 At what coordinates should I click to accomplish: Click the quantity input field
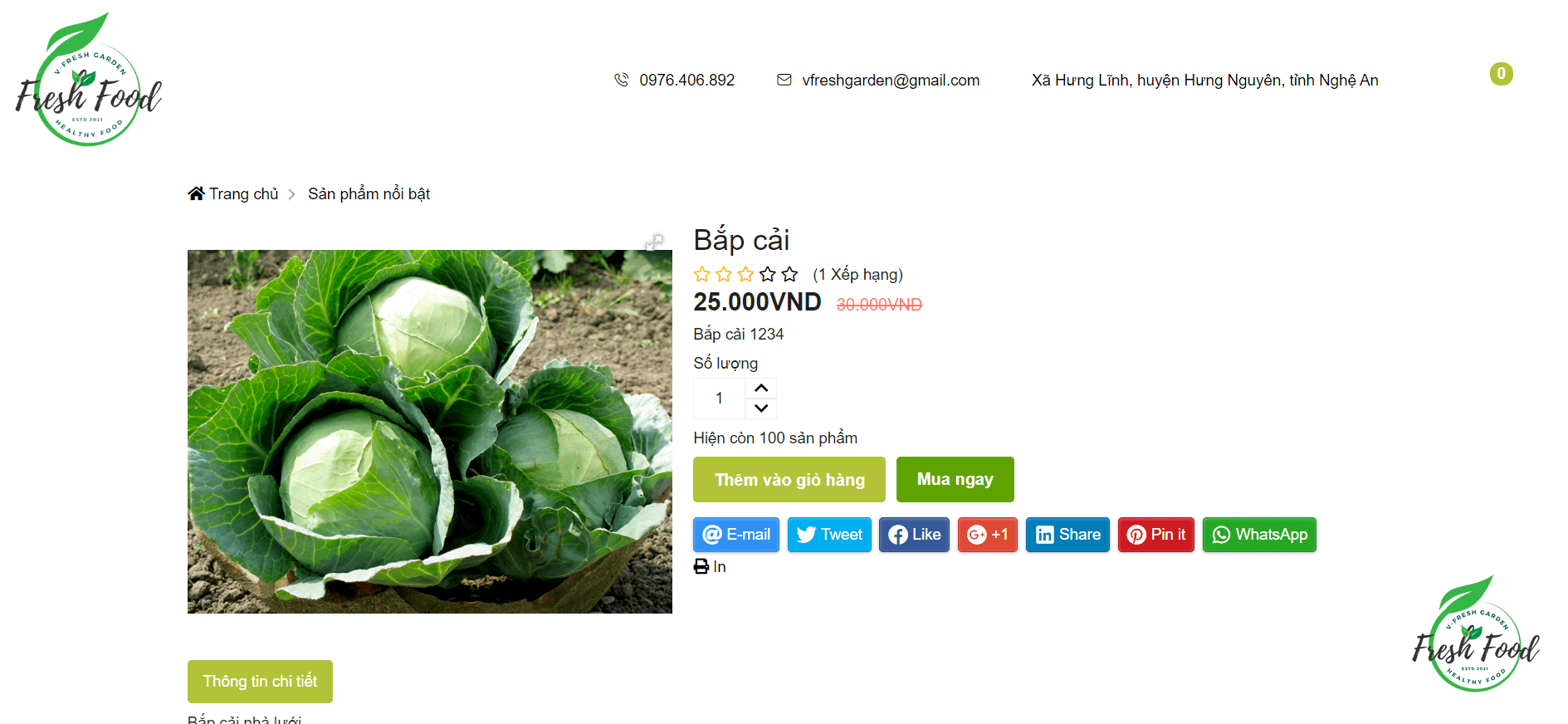click(720, 399)
